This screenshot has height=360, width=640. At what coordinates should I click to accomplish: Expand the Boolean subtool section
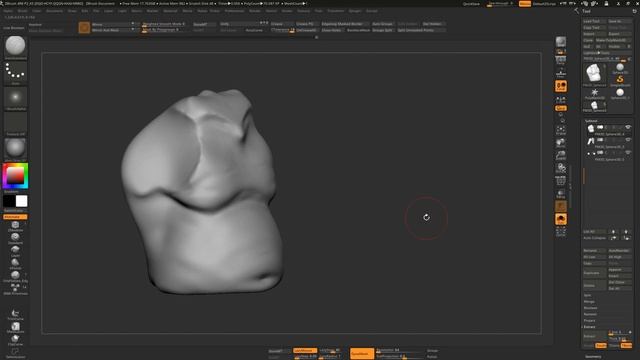tap(590, 308)
